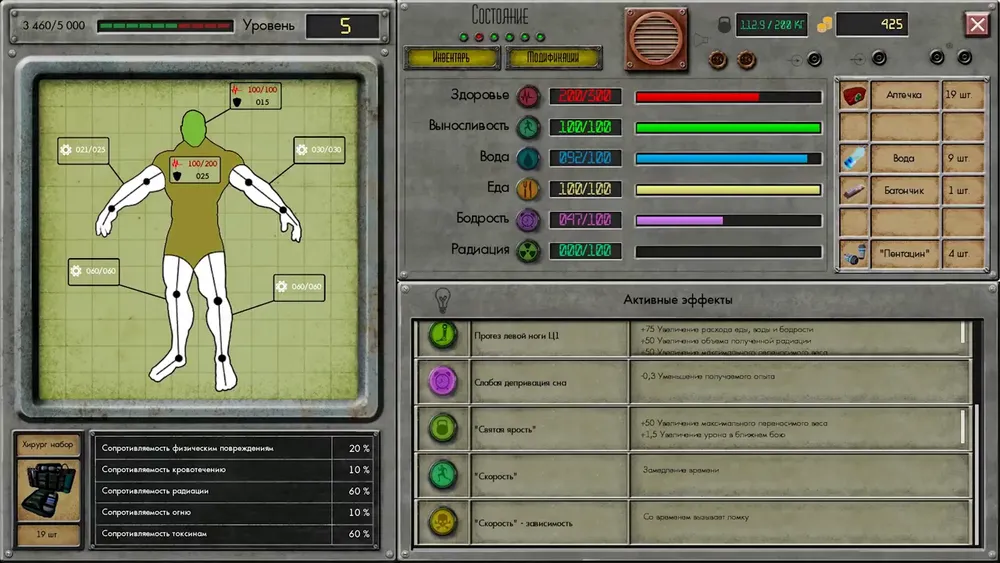Click the stamina runner icon next to Выносливость
This screenshot has width=1000, height=563.
point(528,127)
